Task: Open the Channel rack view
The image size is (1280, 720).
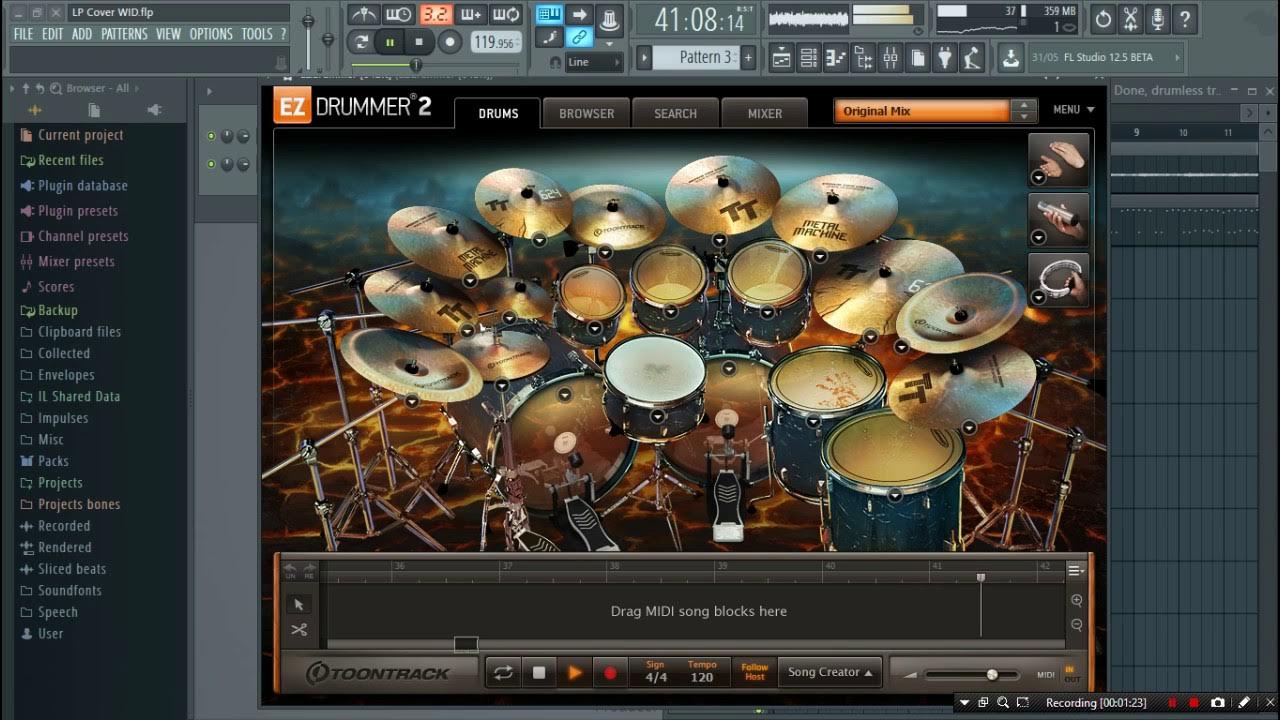Action: 808,58
